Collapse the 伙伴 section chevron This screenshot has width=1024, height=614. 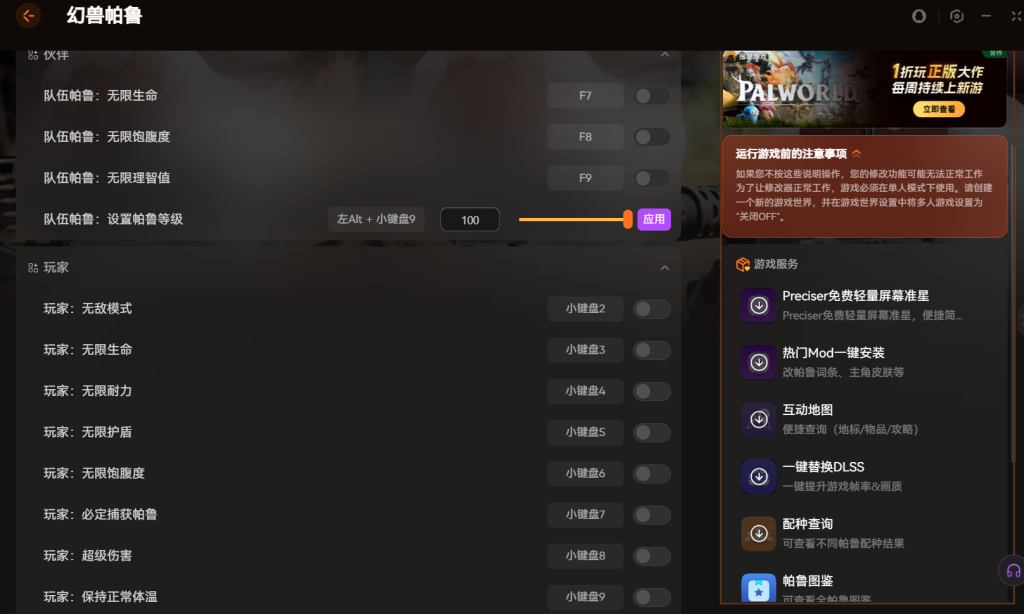click(665, 54)
